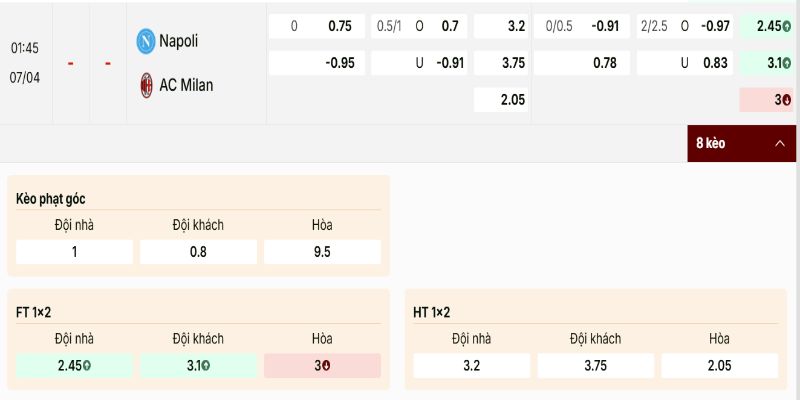800x400 pixels.
Task: Pick Hòa odds 9.5 under Kèo phạt góc
Action: (x=322, y=252)
